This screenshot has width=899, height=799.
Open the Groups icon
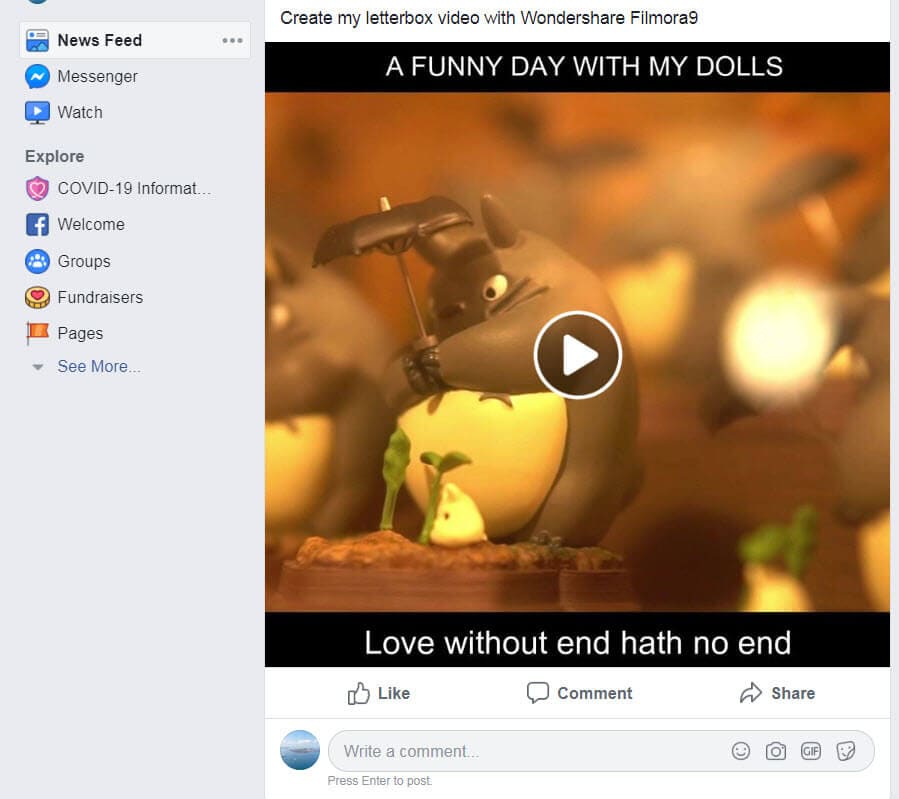click(37, 261)
